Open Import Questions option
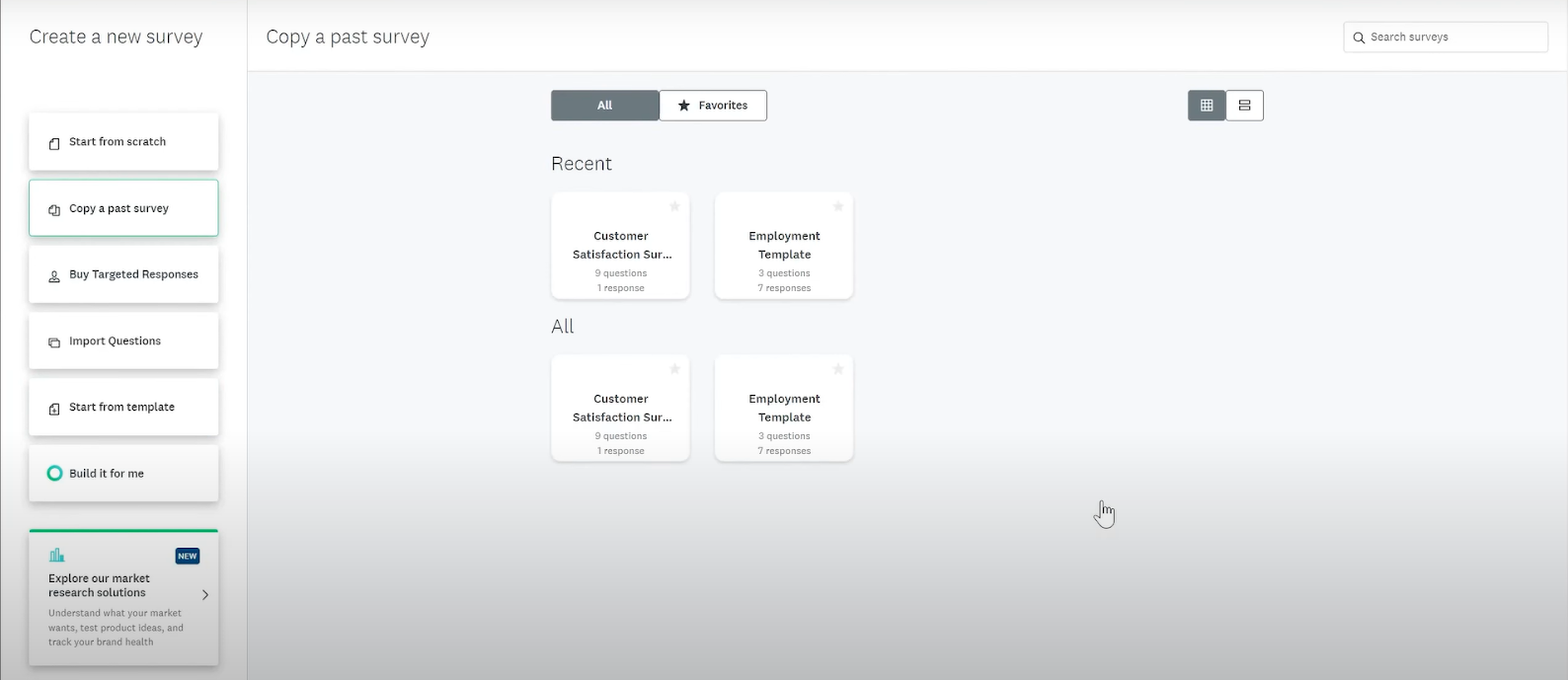 (x=123, y=340)
